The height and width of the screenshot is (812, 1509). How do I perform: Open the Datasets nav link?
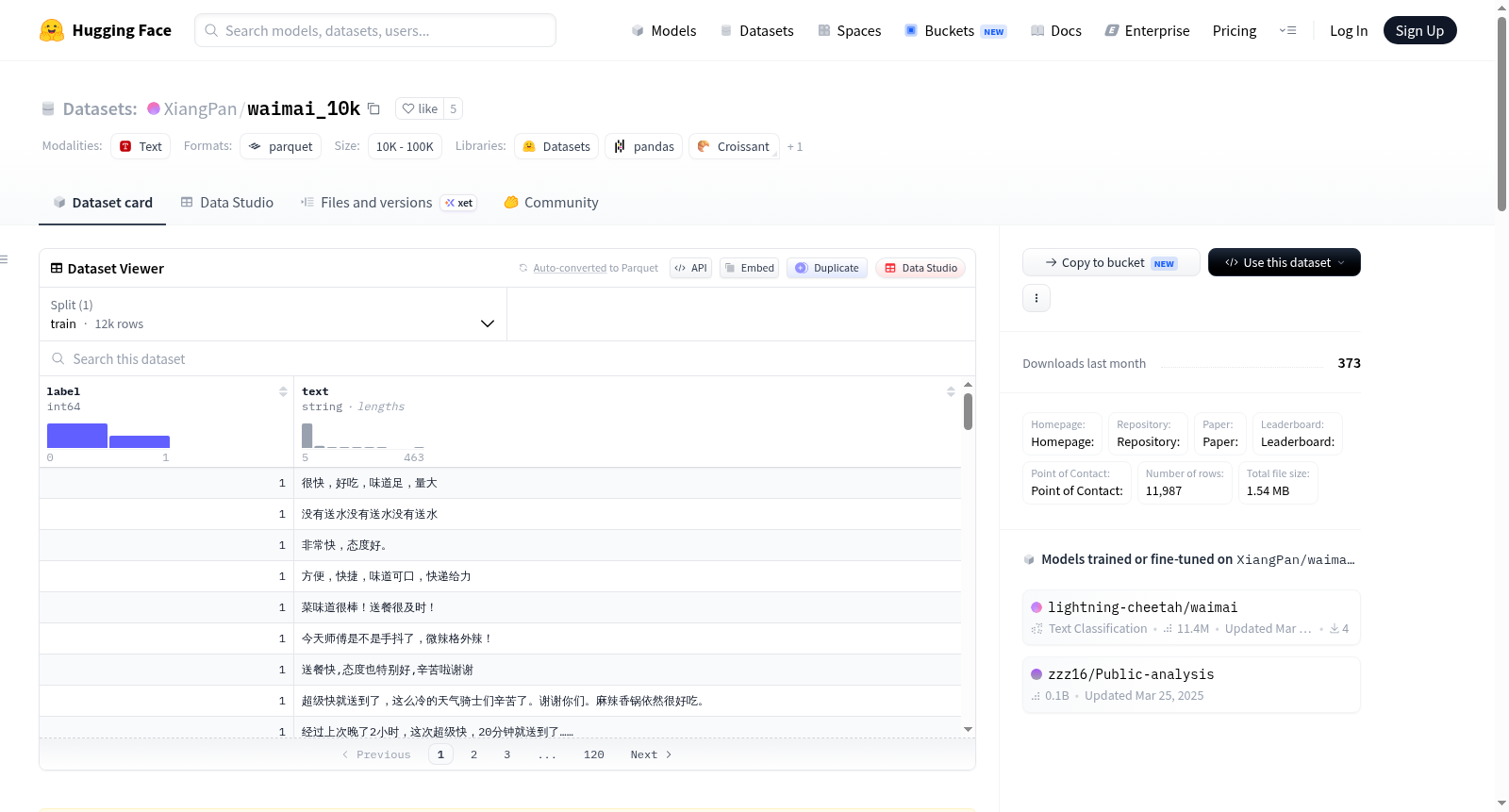coord(756,30)
